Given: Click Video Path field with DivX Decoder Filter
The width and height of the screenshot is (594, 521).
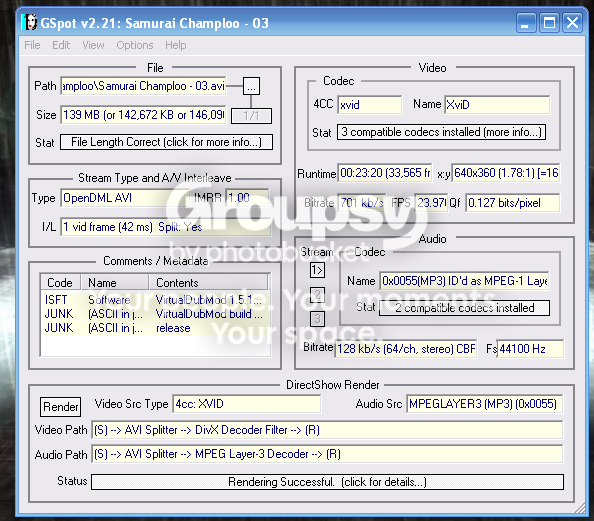Looking at the screenshot, I should [x=327, y=430].
